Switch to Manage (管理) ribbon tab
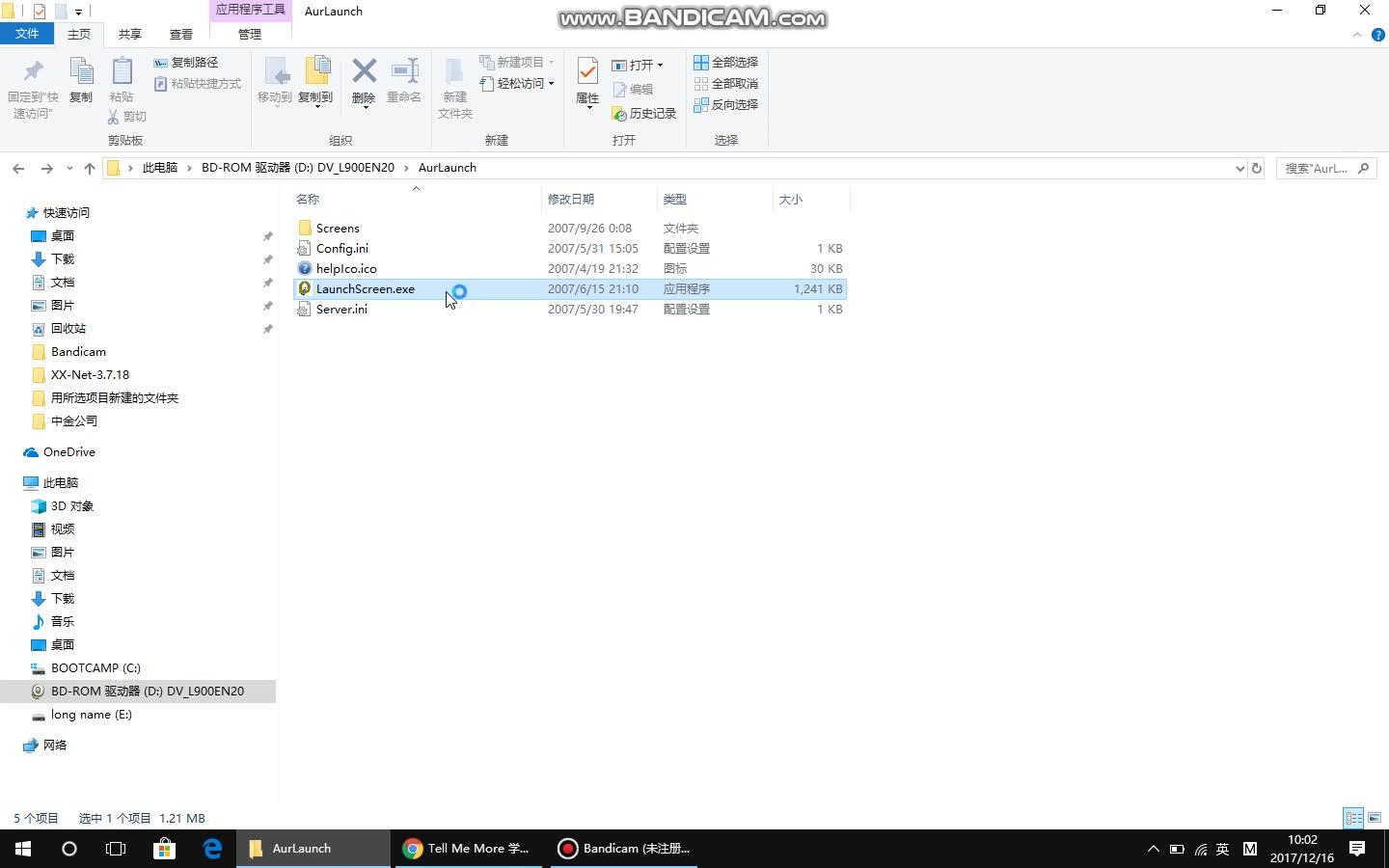Viewport: 1389px width, 868px height. (x=250, y=34)
